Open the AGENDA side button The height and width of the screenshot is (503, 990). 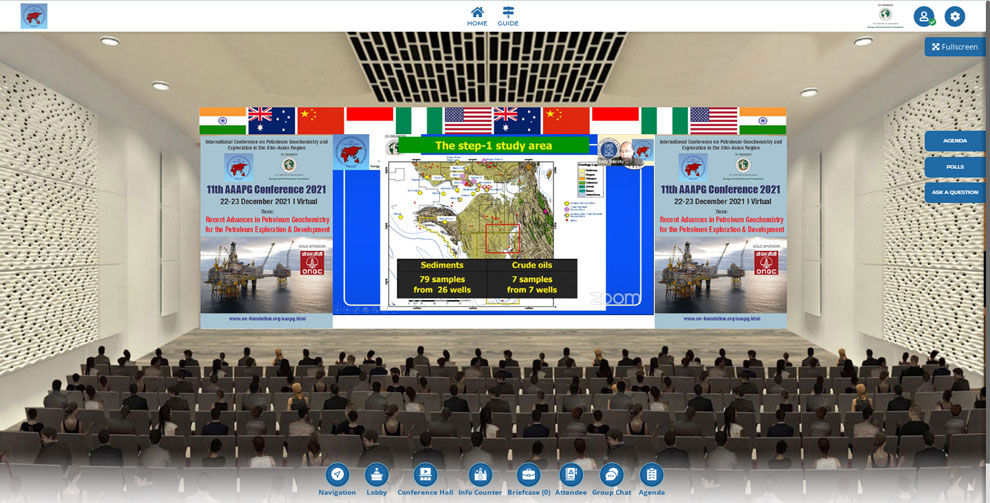click(x=955, y=141)
